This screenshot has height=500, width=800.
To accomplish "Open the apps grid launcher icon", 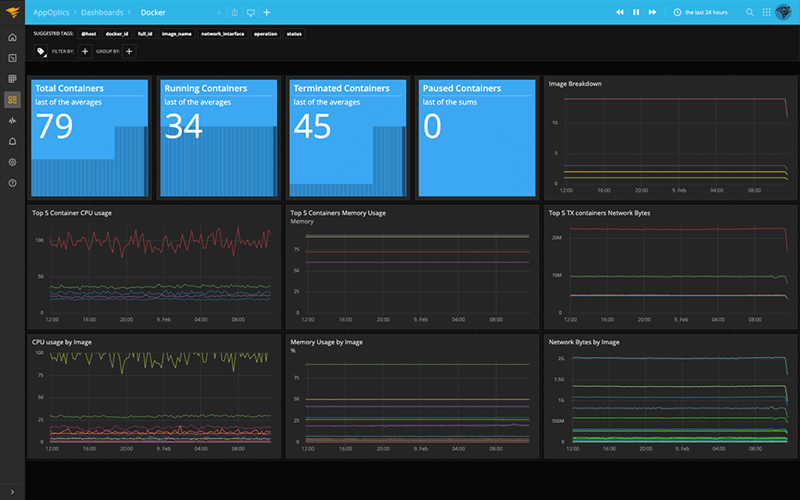I will point(766,12).
